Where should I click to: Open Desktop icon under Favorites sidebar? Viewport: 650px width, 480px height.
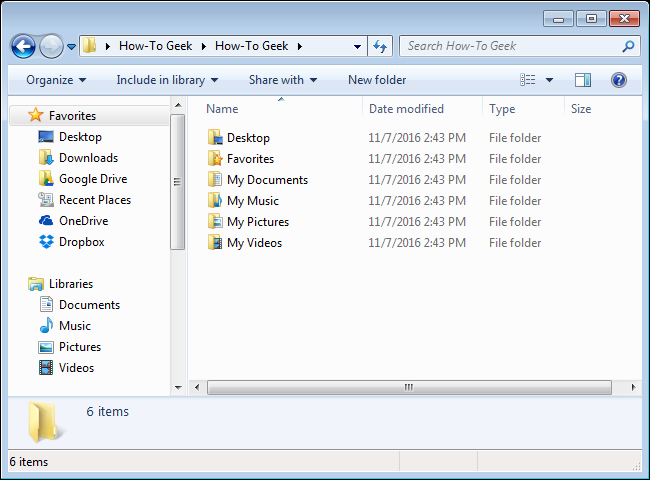click(46, 136)
